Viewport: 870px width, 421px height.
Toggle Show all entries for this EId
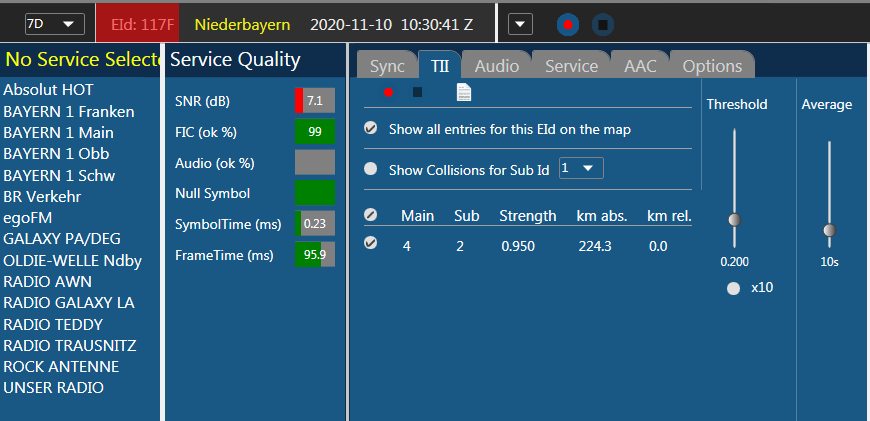[x=371, y=128]
